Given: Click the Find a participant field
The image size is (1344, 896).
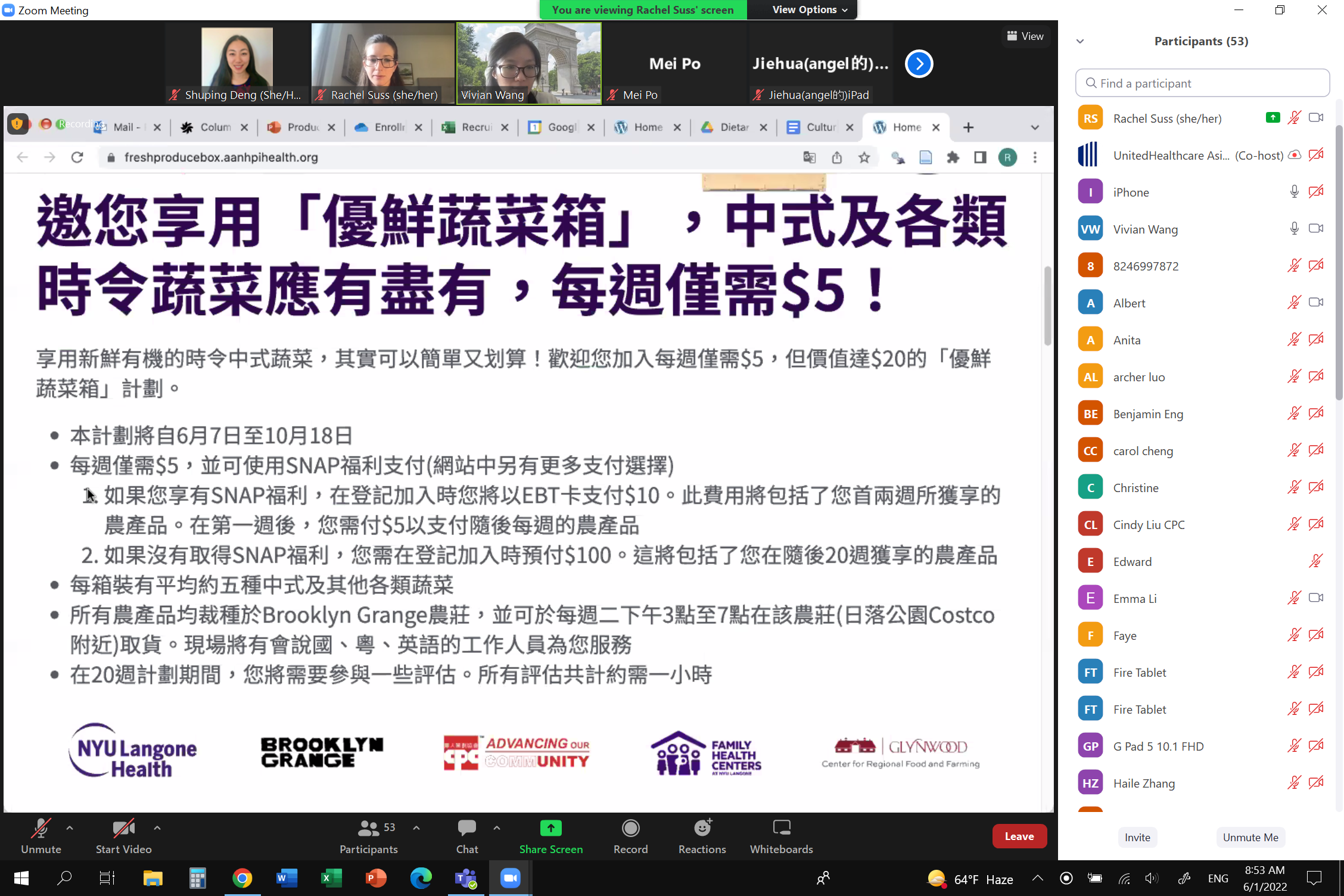Looking at the screenshot, I should tap(1202, 83).
